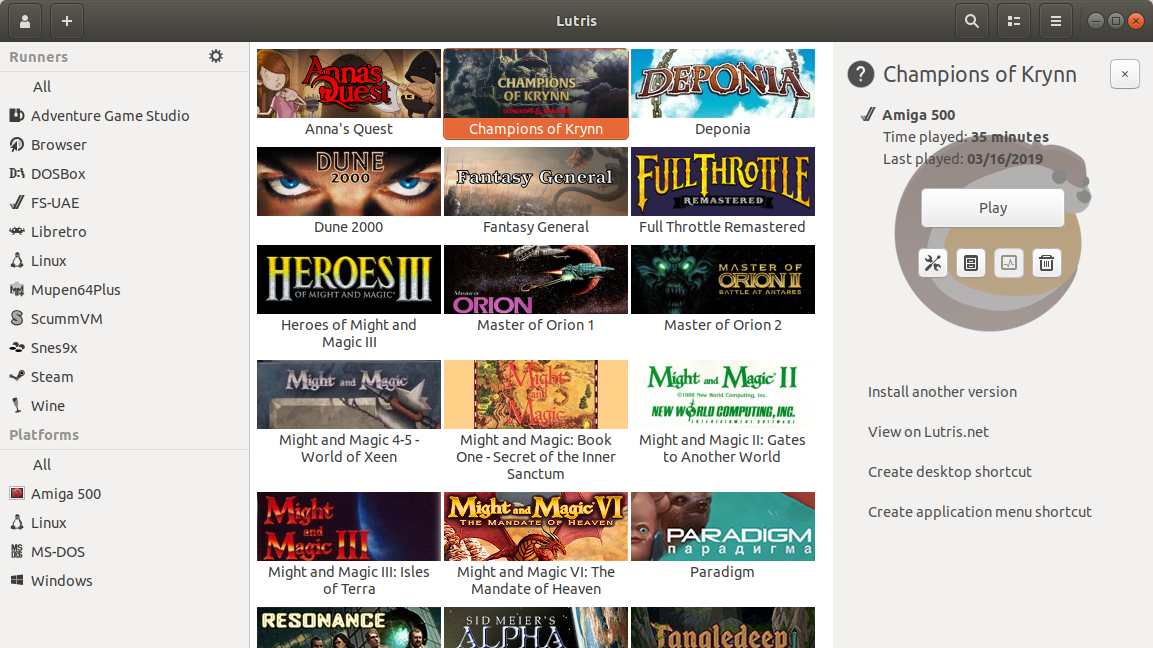The width and height of the screenshot is (1153, 648).
Task: Click the plus icon to add game
Action: pyautogui.click(x=66, y=21)
